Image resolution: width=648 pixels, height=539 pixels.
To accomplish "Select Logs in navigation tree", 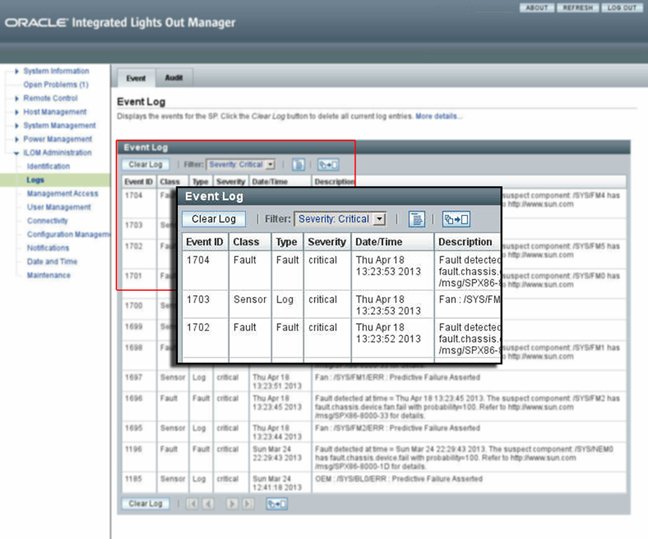I will [x=35, y=180].
